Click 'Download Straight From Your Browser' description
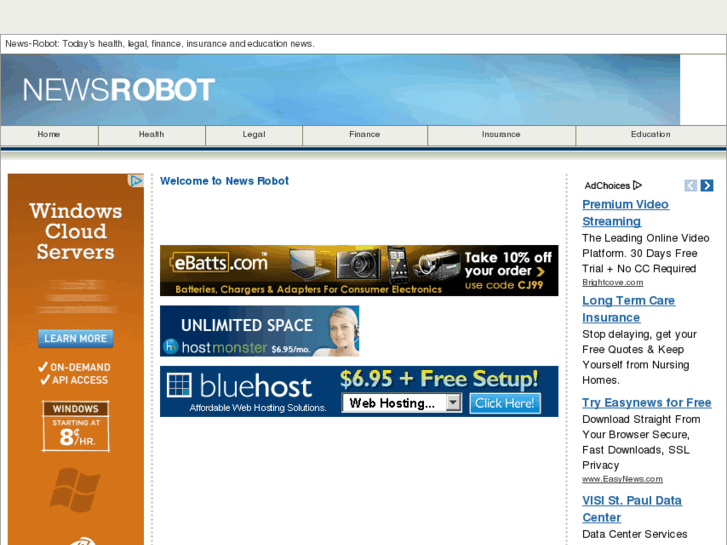727x545 pixels. (x=642, y=442)
